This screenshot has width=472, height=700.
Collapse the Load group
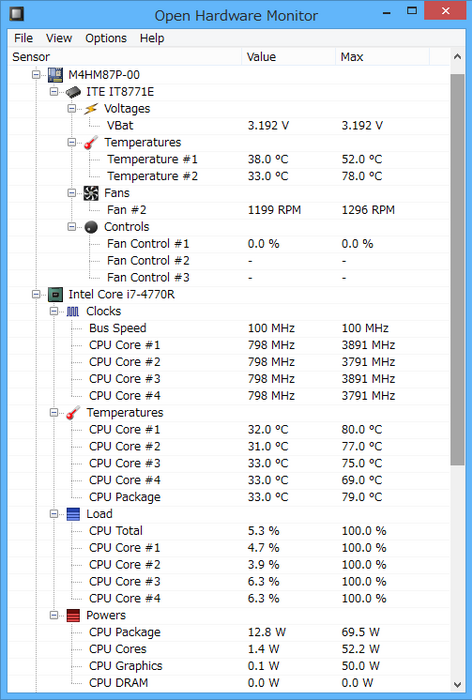click(54, 514)
